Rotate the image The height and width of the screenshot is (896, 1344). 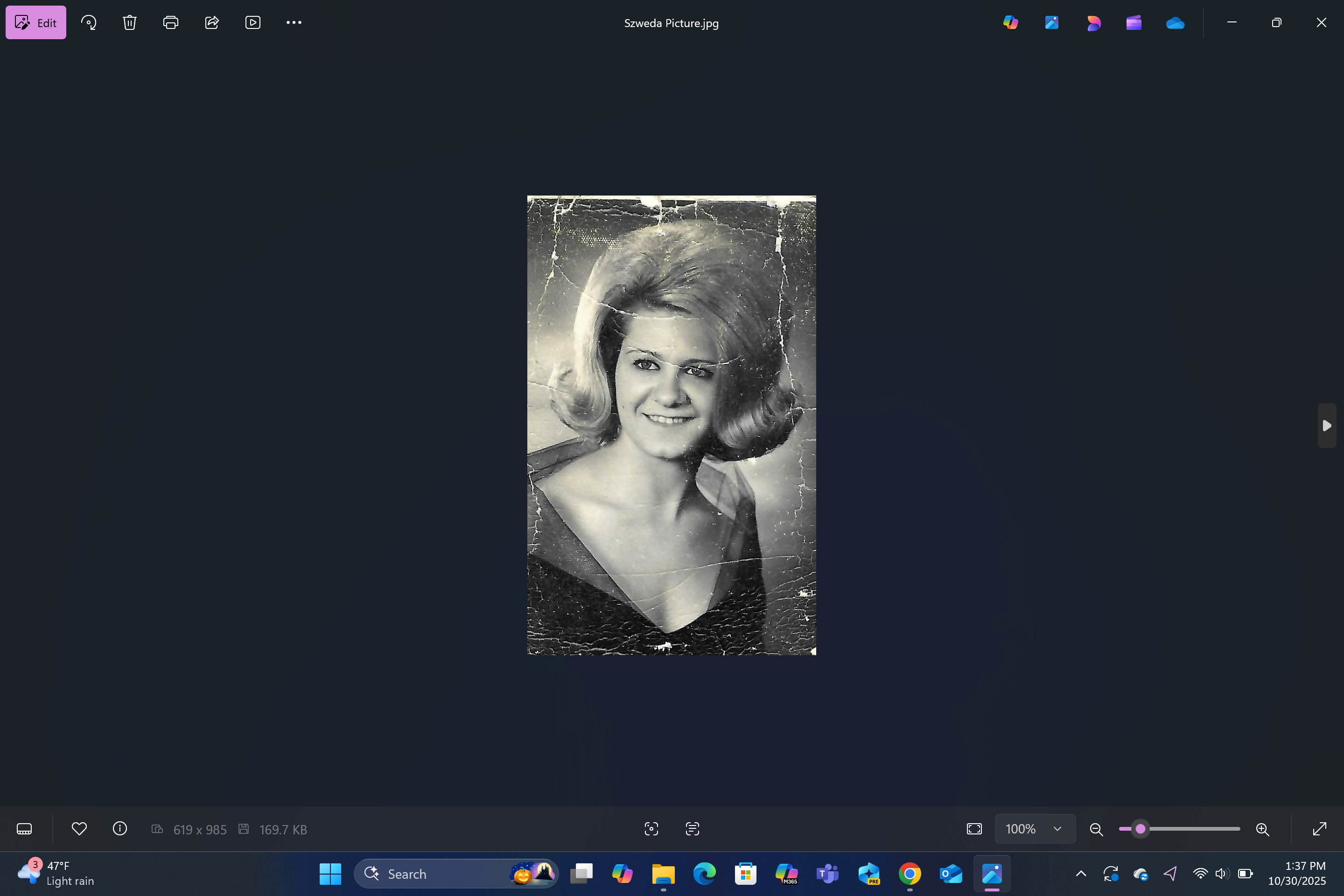click(x=89, y=23)
